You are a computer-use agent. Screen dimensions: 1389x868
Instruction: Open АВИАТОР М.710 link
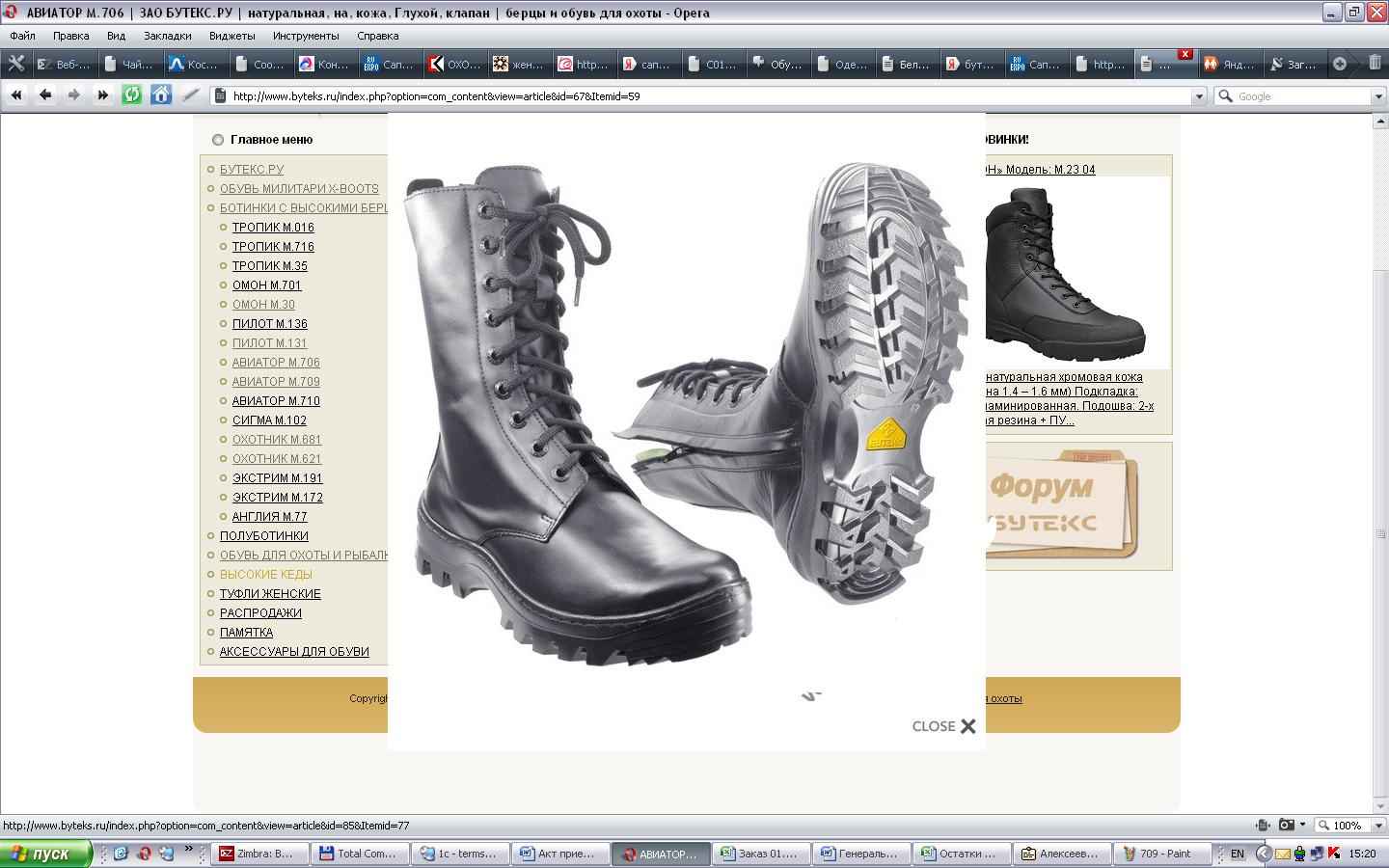point(276,401)
